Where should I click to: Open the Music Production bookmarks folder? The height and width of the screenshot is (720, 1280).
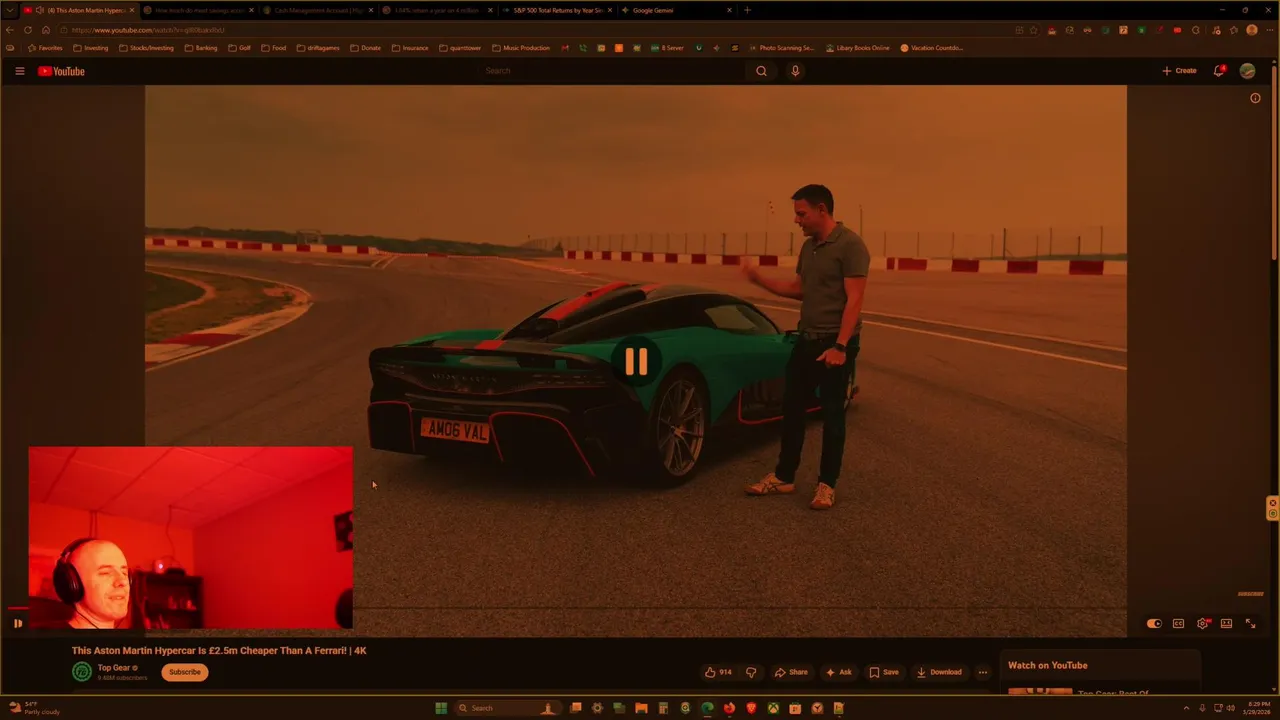tap(521, 48)
